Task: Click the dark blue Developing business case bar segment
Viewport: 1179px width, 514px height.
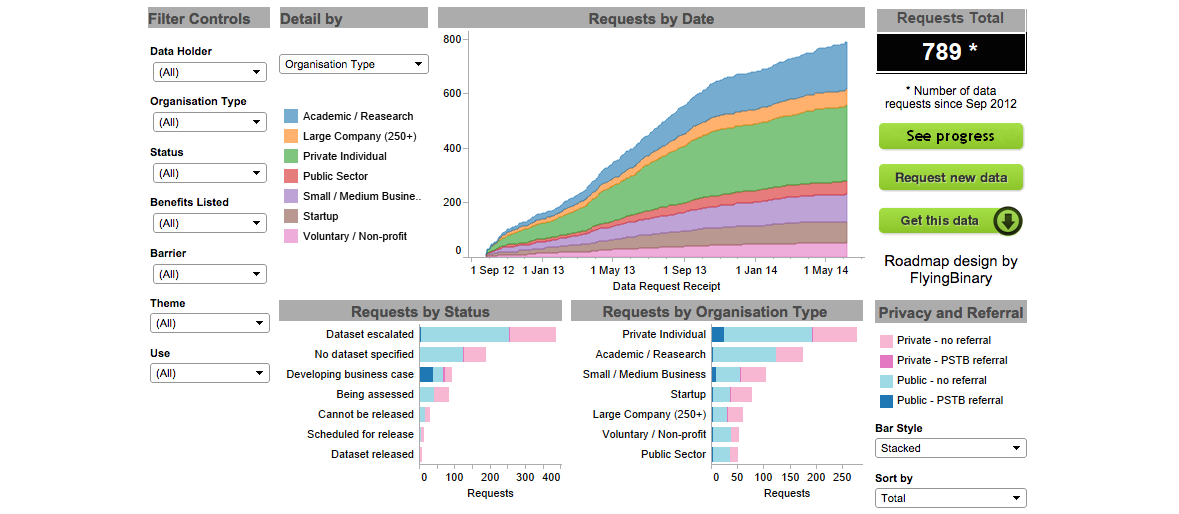Action: [x=426, y=374]
